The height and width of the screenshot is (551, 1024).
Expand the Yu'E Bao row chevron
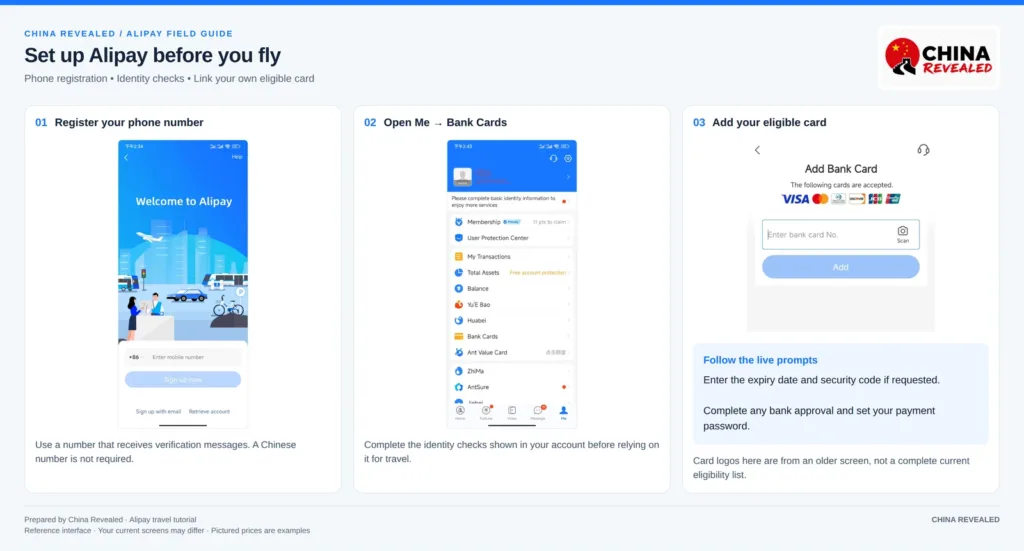[x=569, y=304]
